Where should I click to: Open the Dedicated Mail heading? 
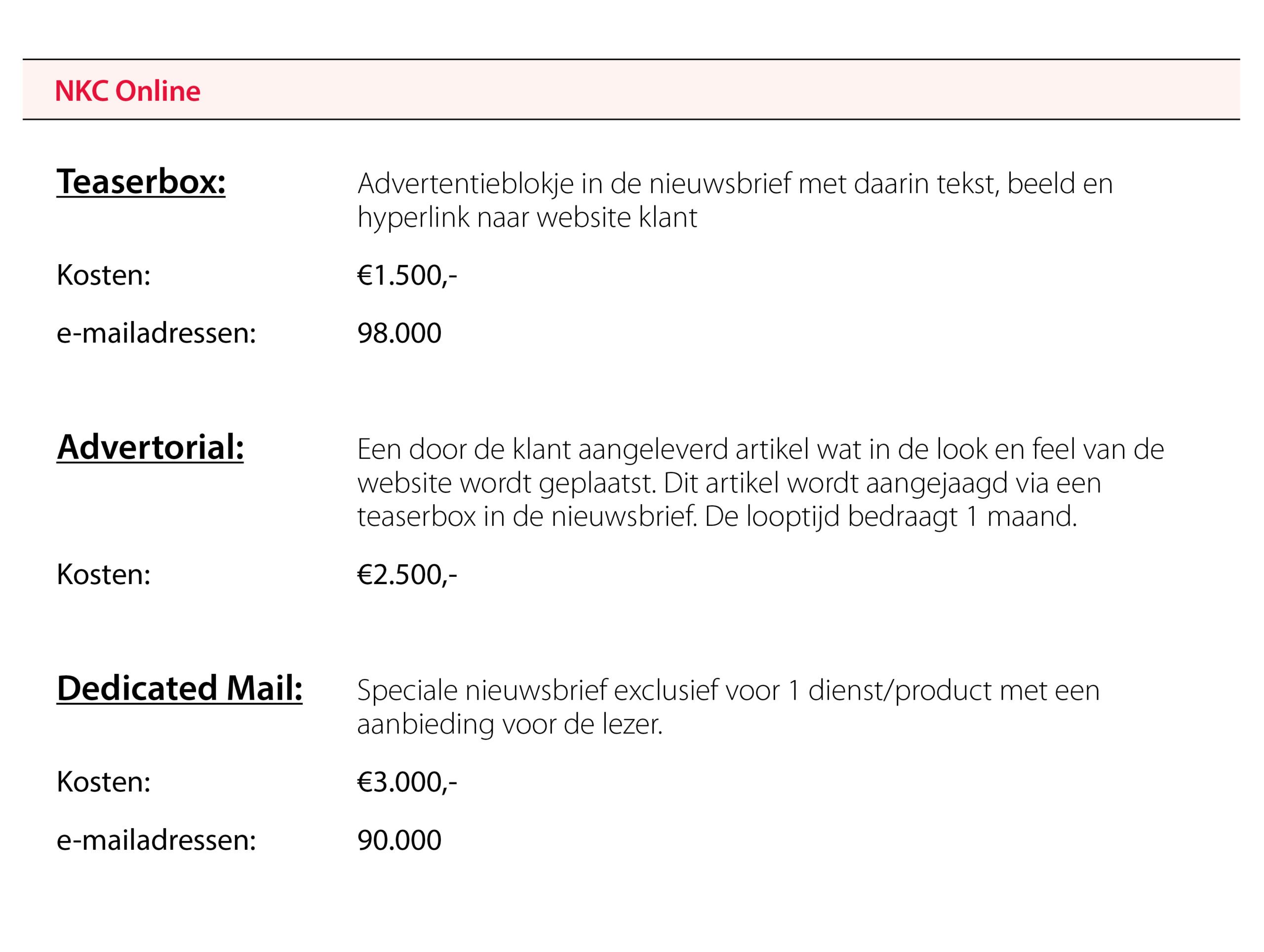(179, 688)
